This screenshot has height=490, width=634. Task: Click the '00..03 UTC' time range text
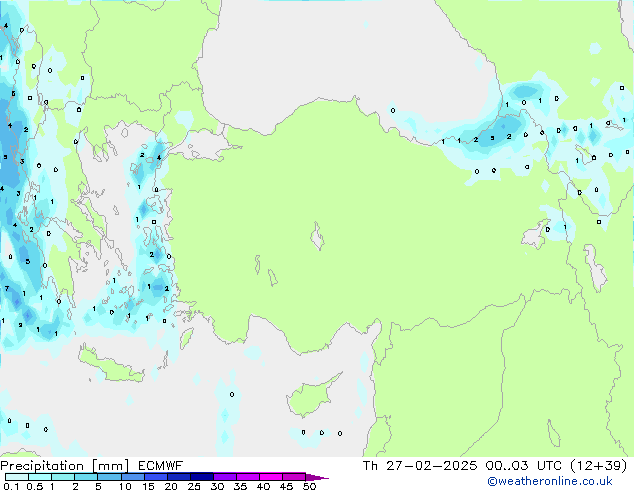click(524, 466)
